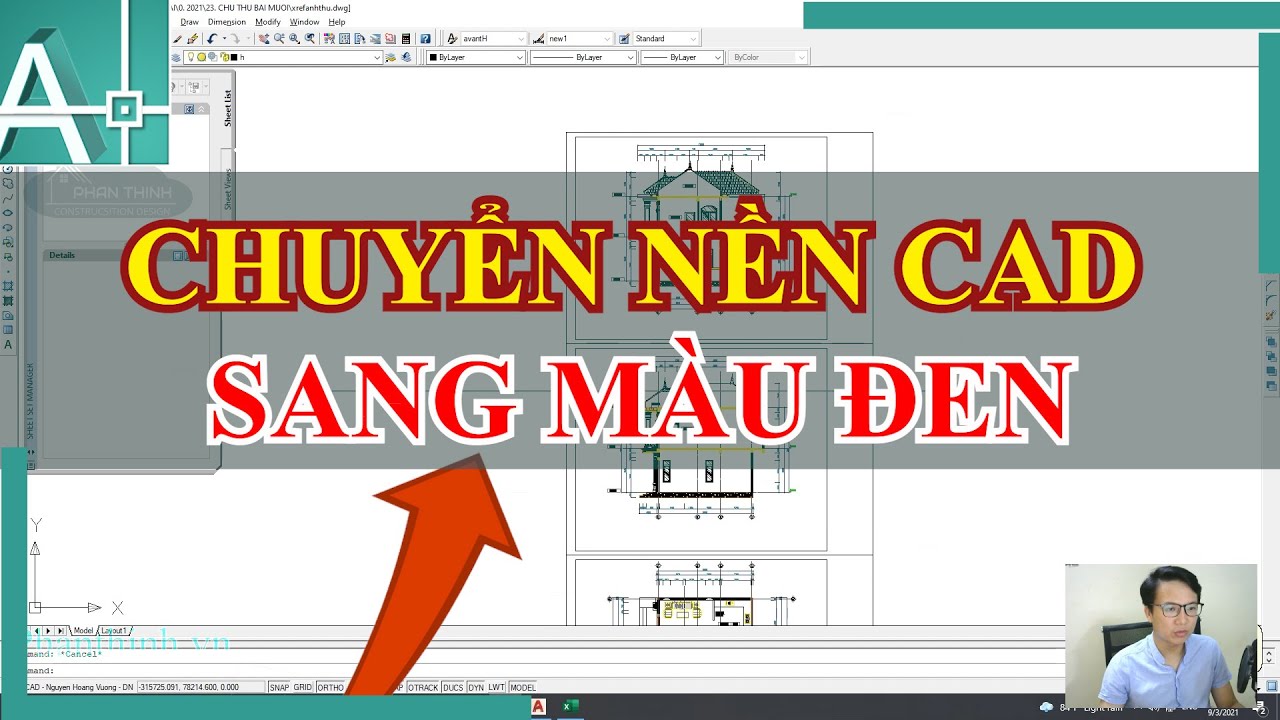Select the Pan realtime tool
Screen dimensions: 1280x720
[264, 39]
